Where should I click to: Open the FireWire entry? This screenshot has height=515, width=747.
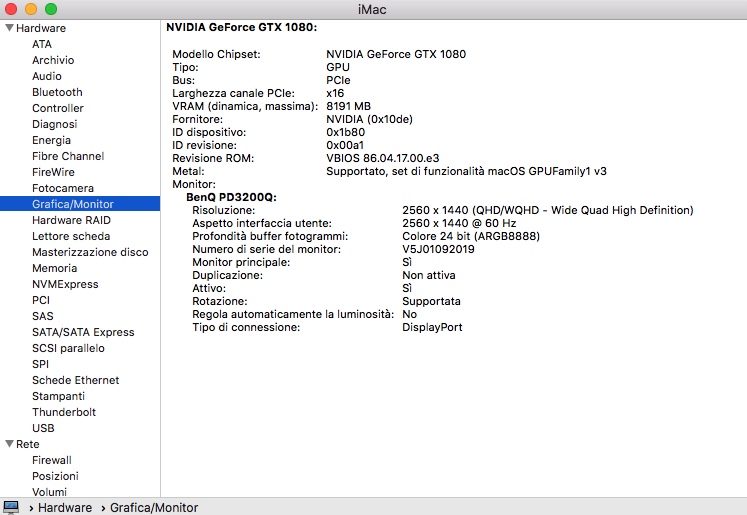[53, 172]
